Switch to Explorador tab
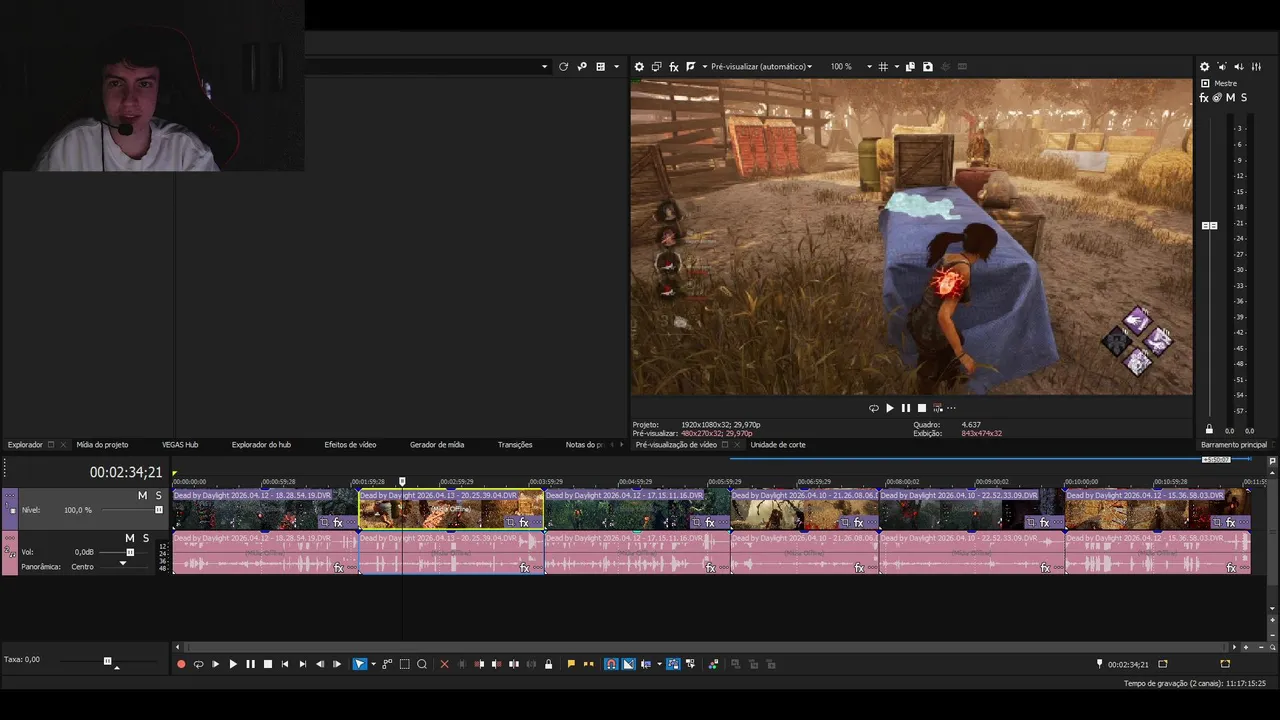The image size is (1280, 720). pyautogui.click(x=25, y=445)
